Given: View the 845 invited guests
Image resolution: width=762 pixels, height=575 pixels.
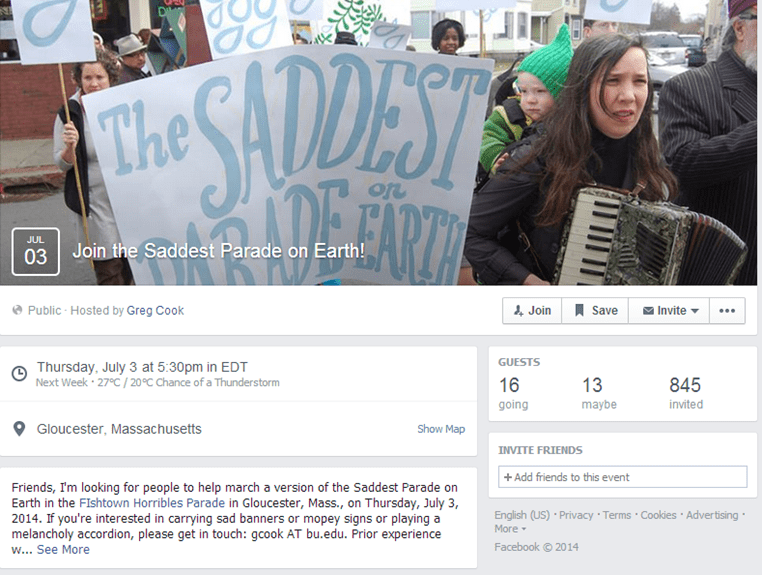Looking at the screenshot, I should pyautogui.click(x=686, y=393).
